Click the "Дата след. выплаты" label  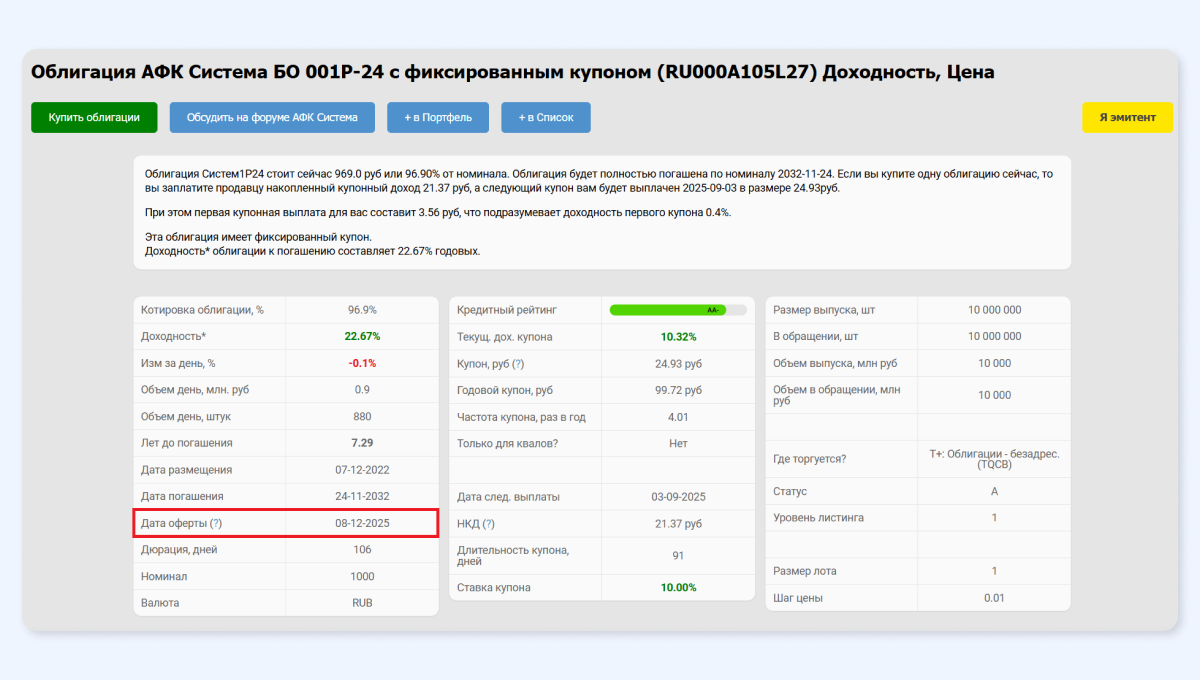(x=508, y=497)
